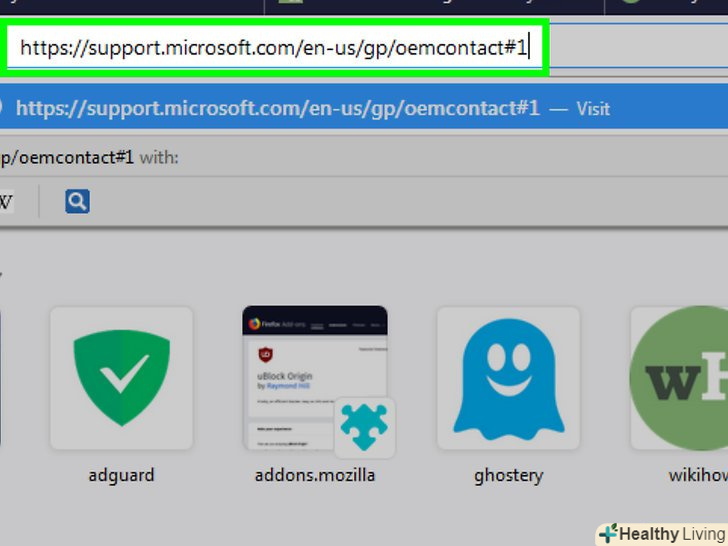728x546 pixels.
Task: Open the addons.mozilla uBlock Origin thumbnail
Action: [x=315, y=377]
